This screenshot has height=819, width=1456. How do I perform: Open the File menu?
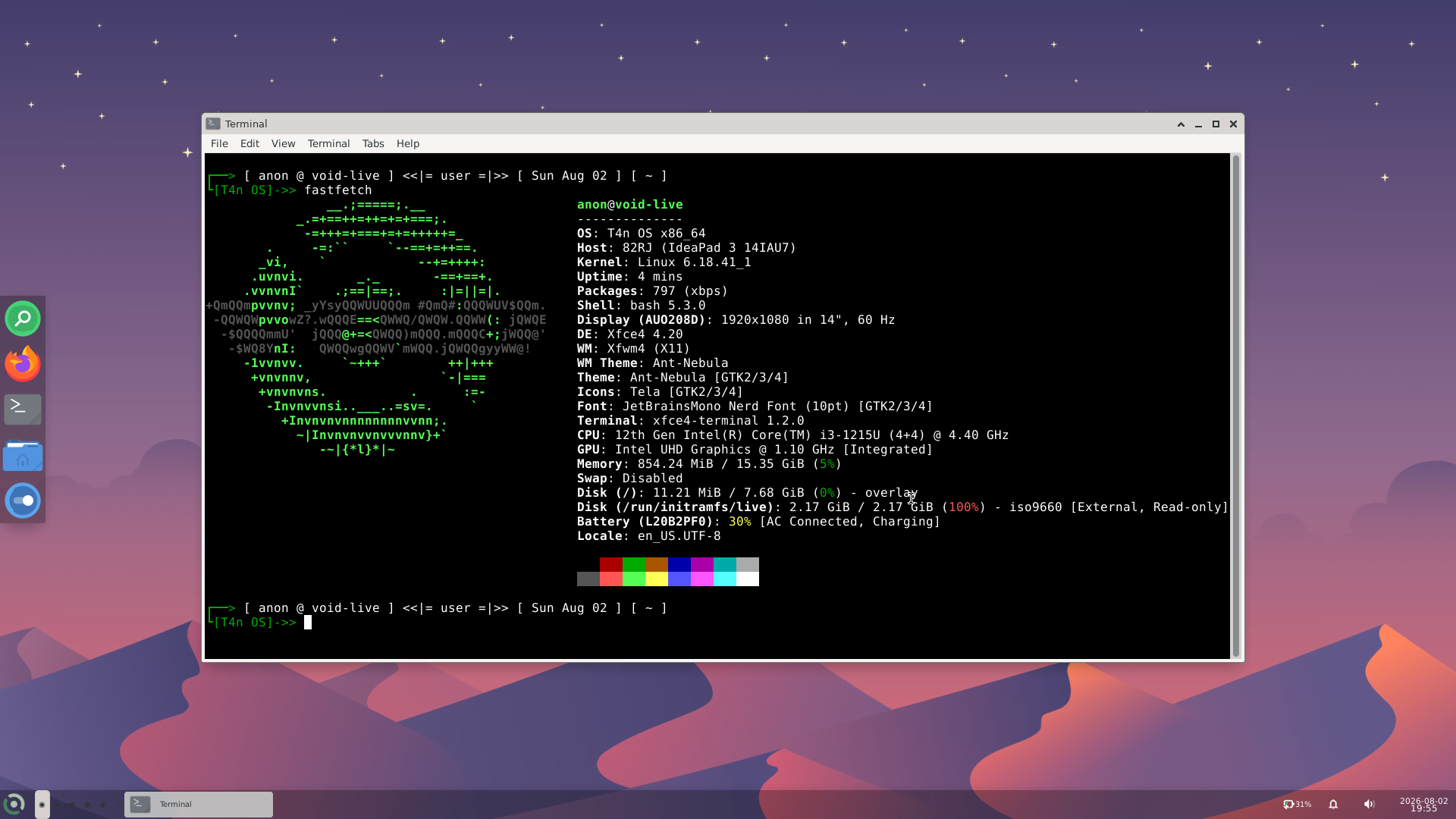coord(219,143)
